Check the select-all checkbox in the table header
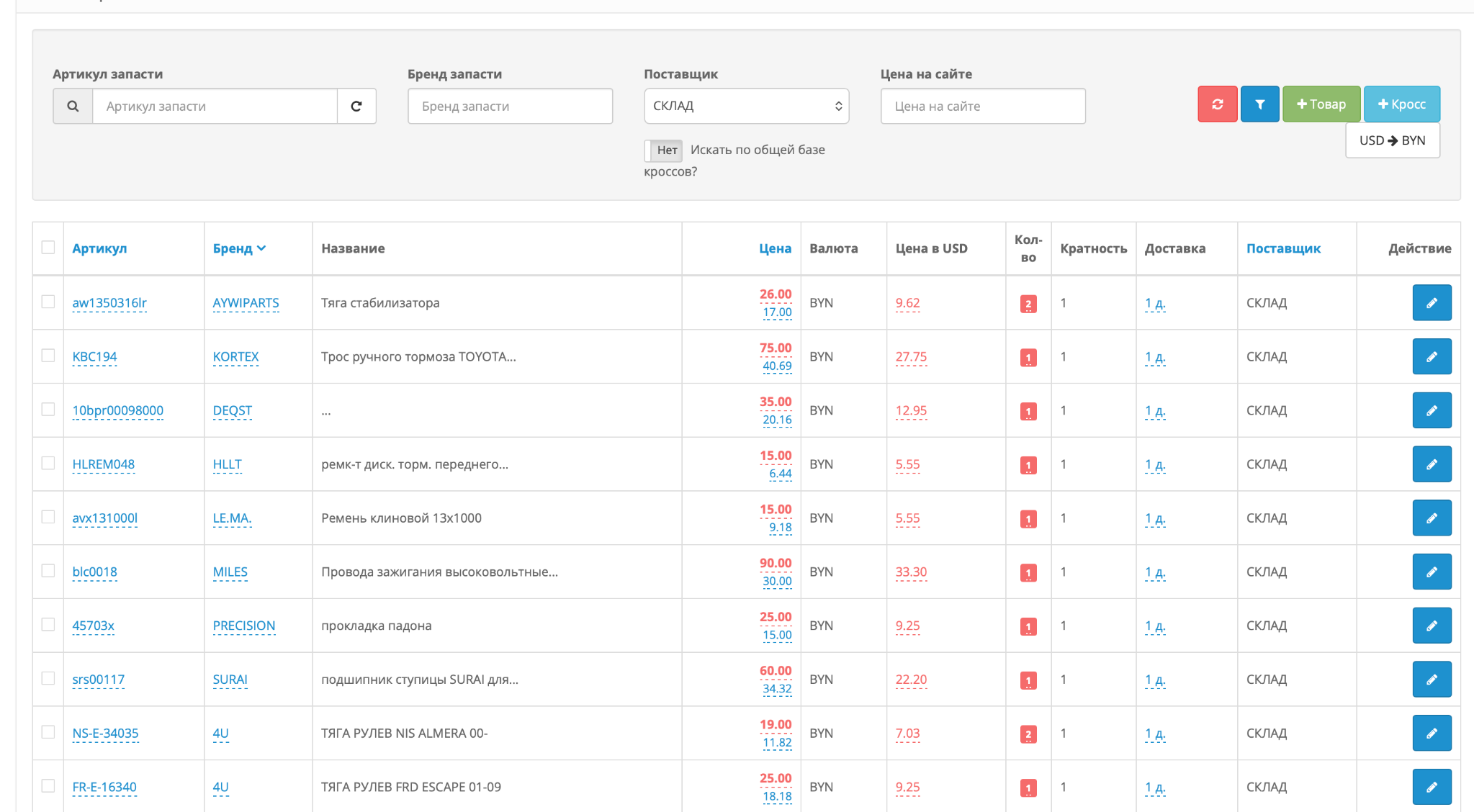 tap(48, 247)
